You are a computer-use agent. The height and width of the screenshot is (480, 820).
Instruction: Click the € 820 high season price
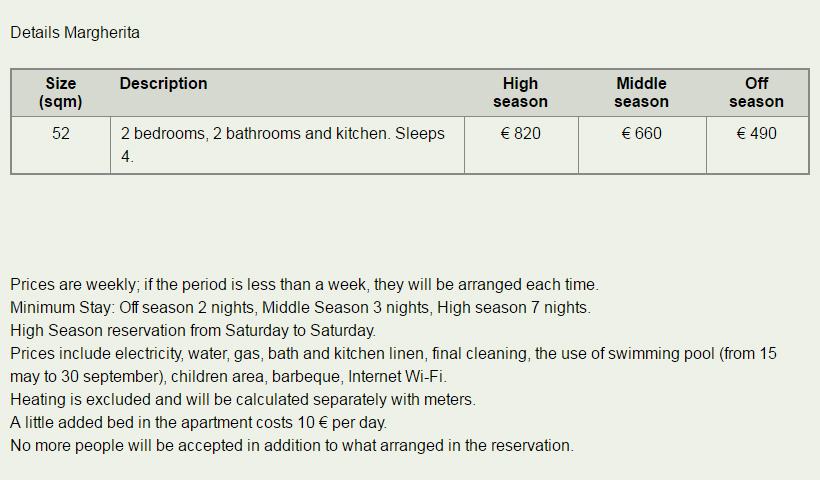click(x=520, y=133)
